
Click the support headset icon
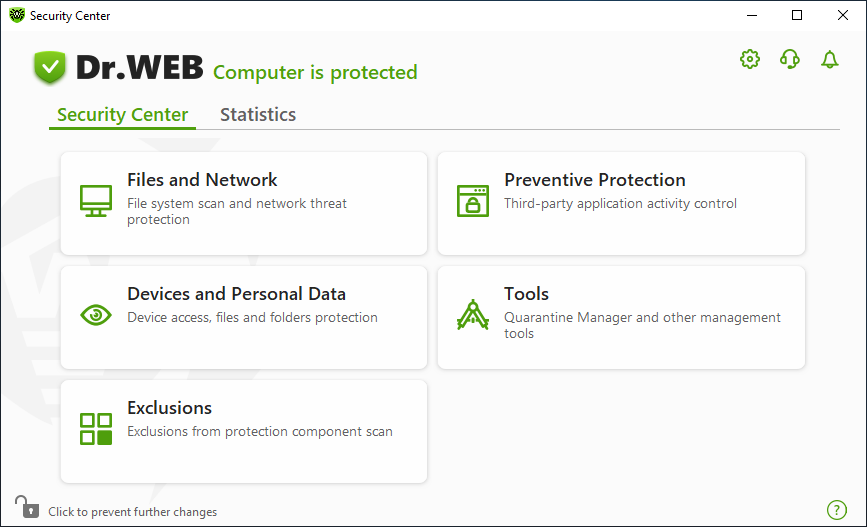pos(790,59)
